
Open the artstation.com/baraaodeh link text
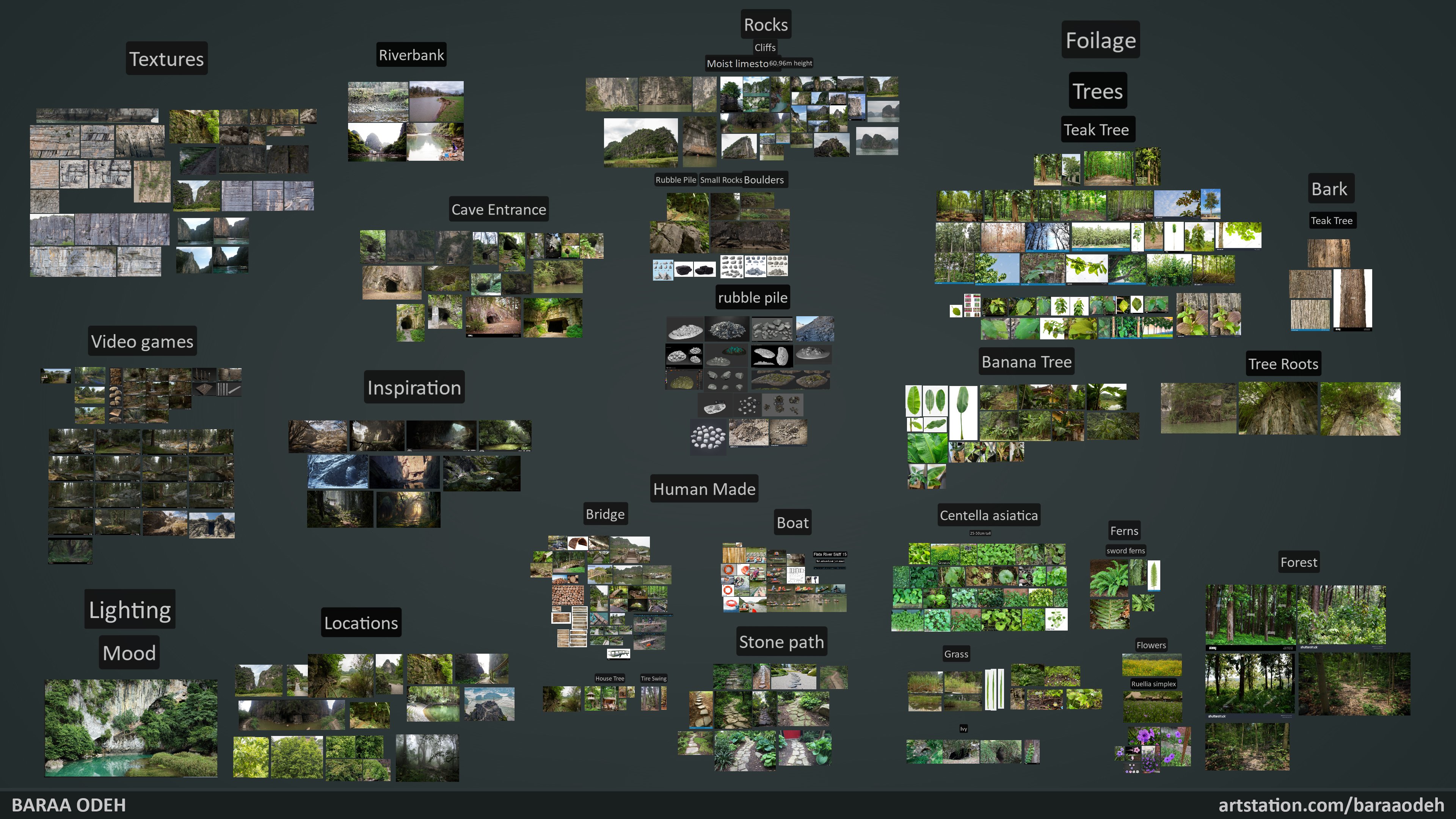tap(1331, 804)
